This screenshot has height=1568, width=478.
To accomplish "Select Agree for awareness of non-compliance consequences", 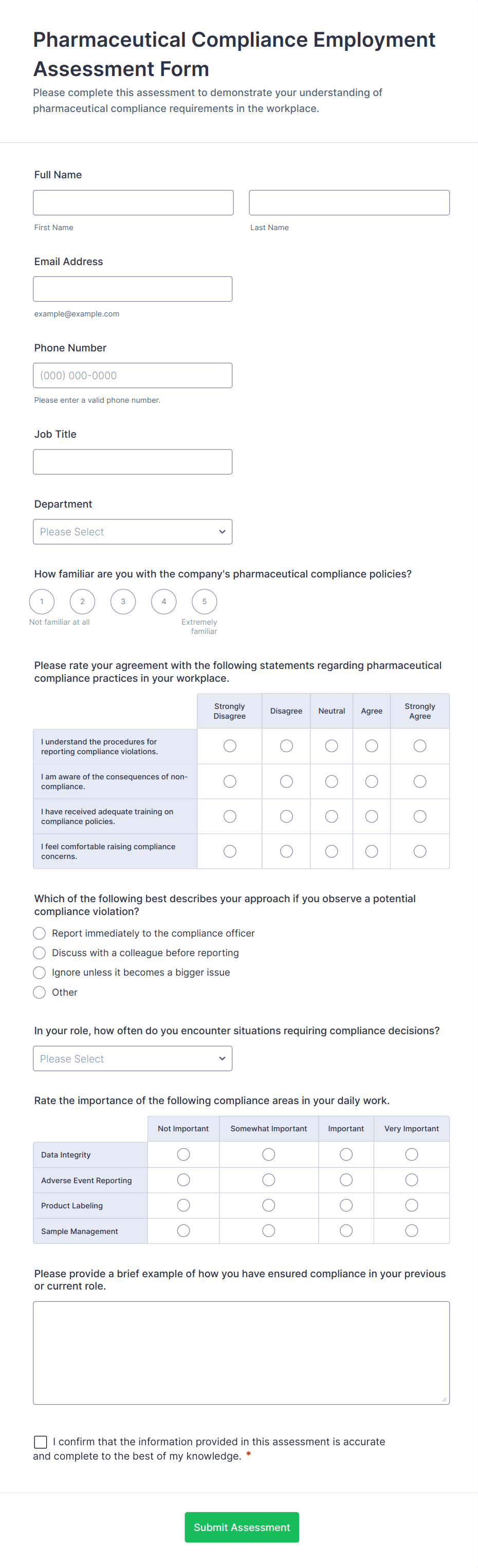I will point(372,781).
